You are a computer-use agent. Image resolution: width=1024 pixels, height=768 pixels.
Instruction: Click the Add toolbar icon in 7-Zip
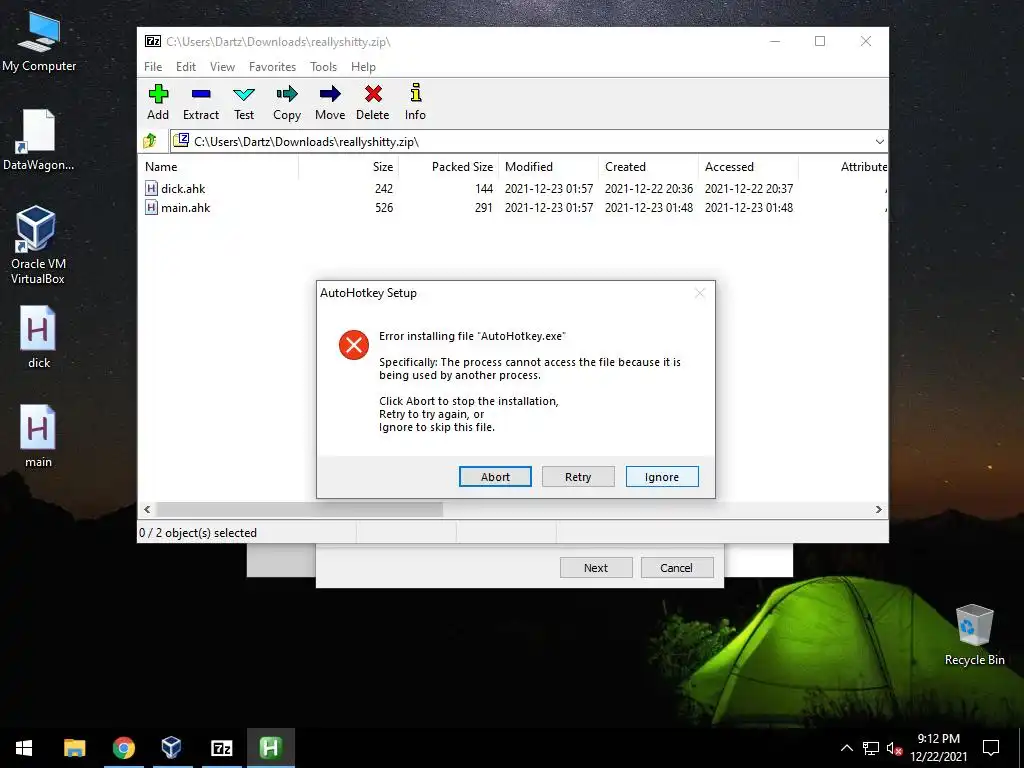[158, 102]
